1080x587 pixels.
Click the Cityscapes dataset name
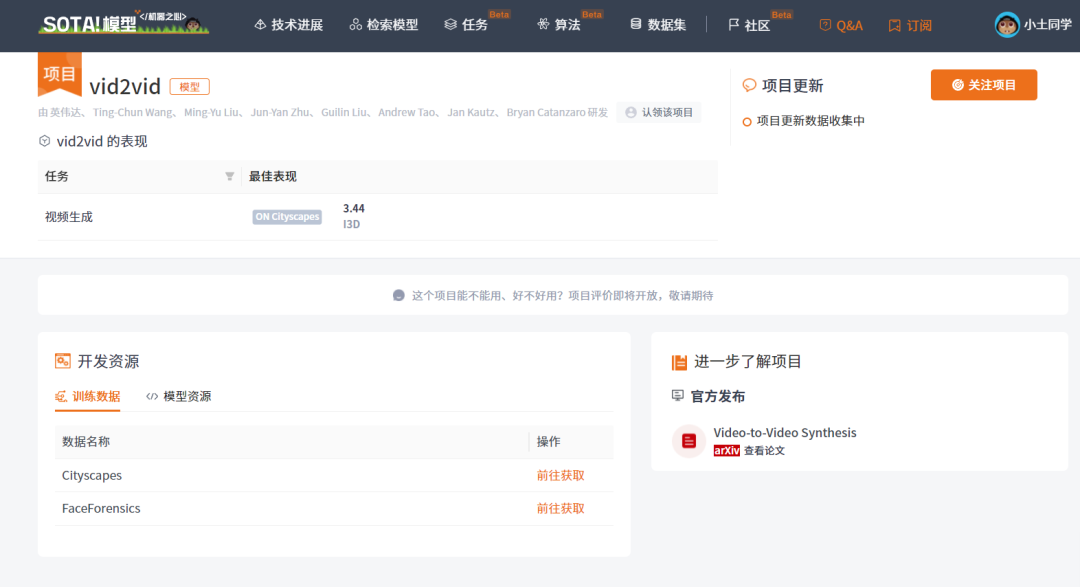92,475
